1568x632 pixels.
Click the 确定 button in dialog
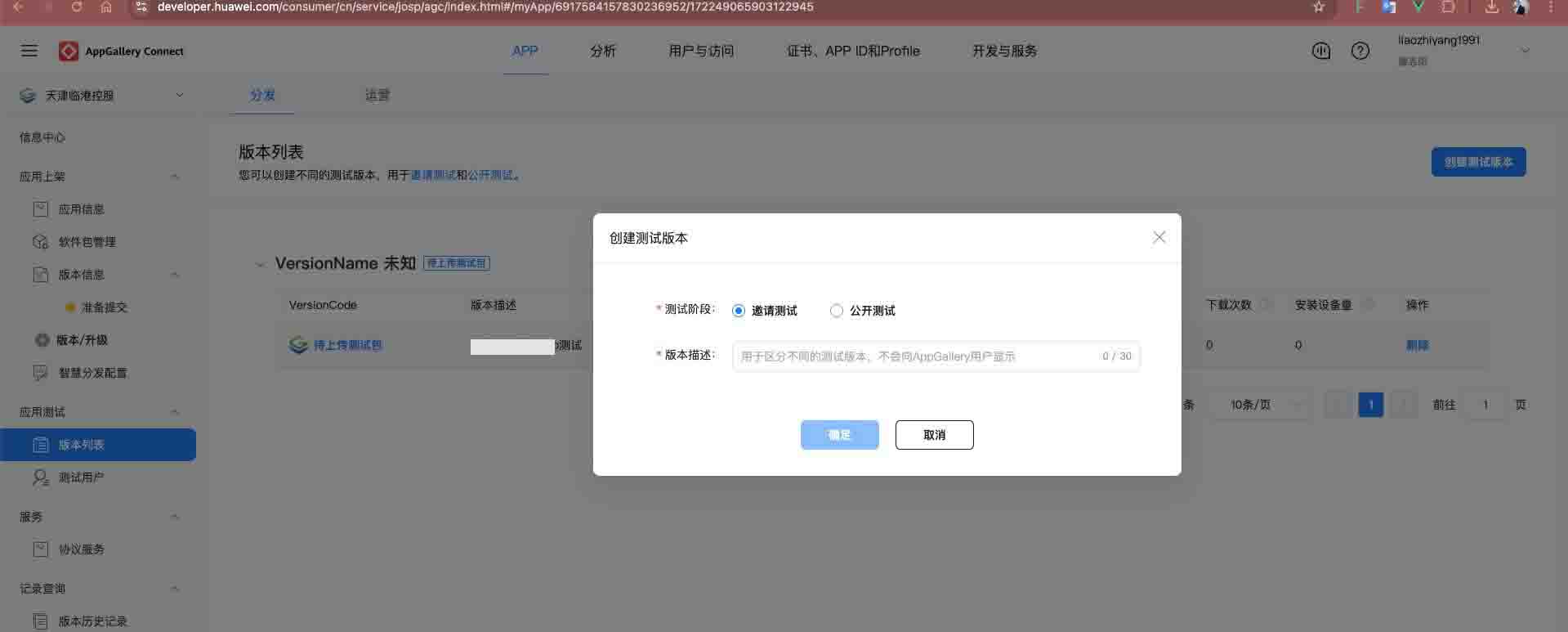click(839, 435)
